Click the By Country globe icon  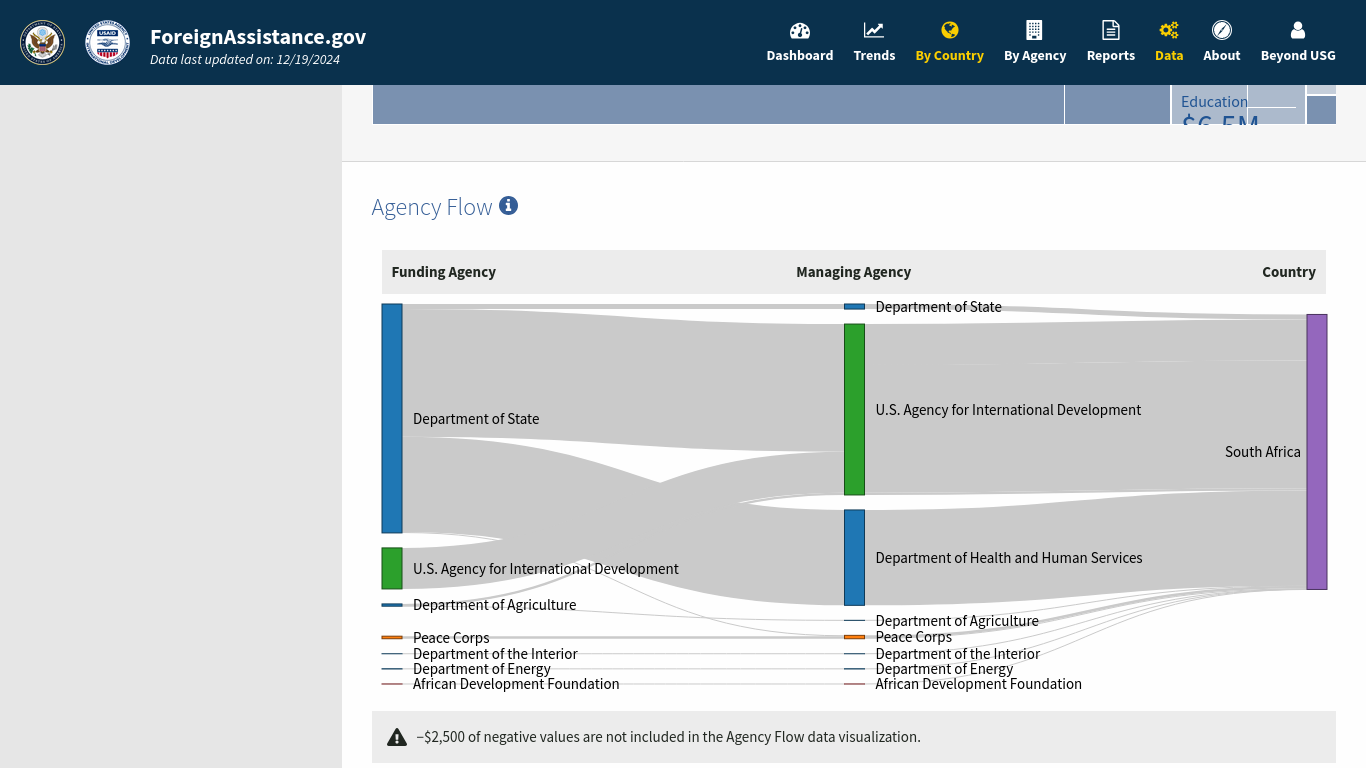(950, 30)
